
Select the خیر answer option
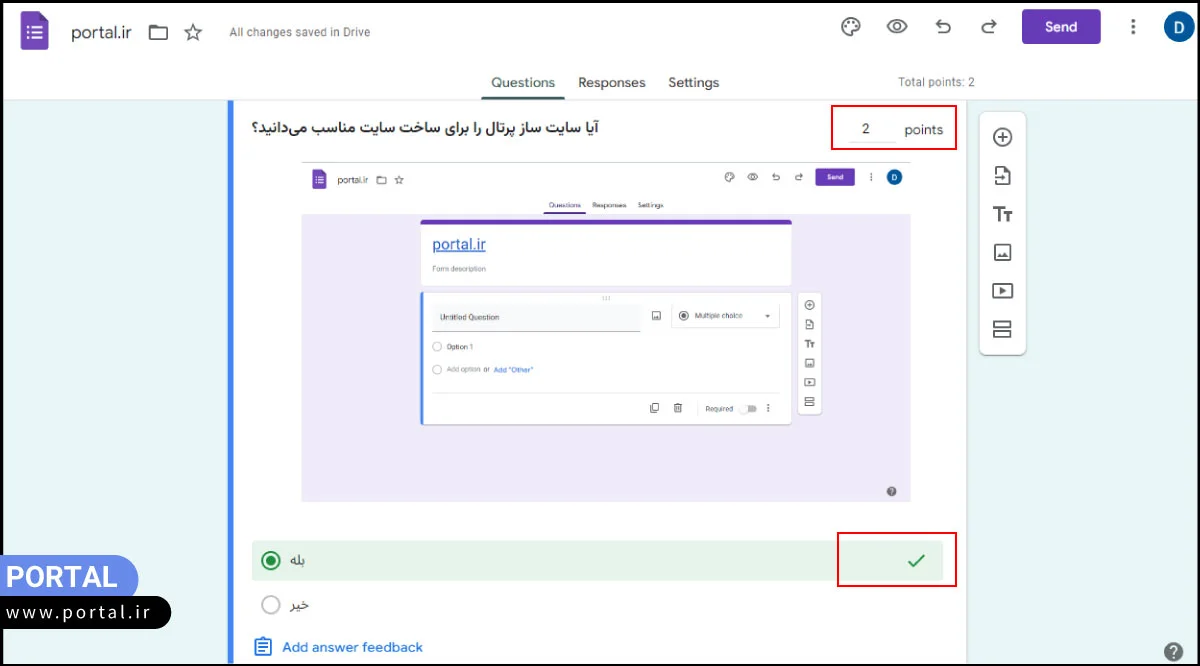point(270,604)
